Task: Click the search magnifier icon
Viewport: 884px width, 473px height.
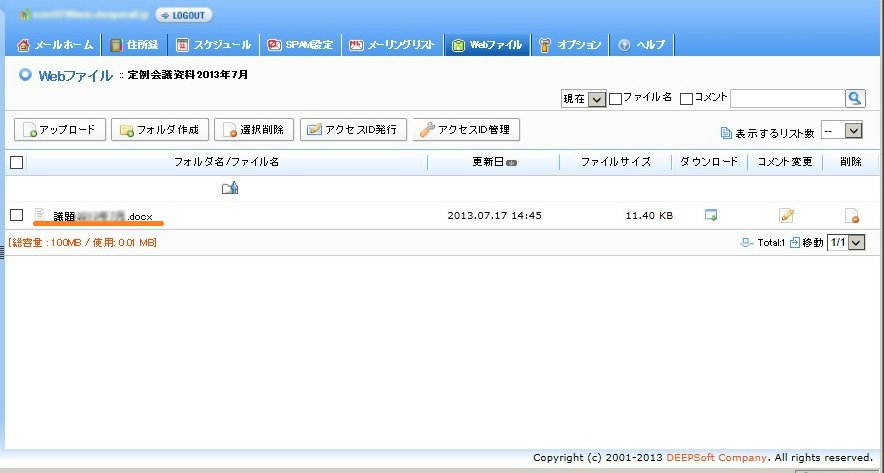Action: pyautogui.click(x=855, y=98)
